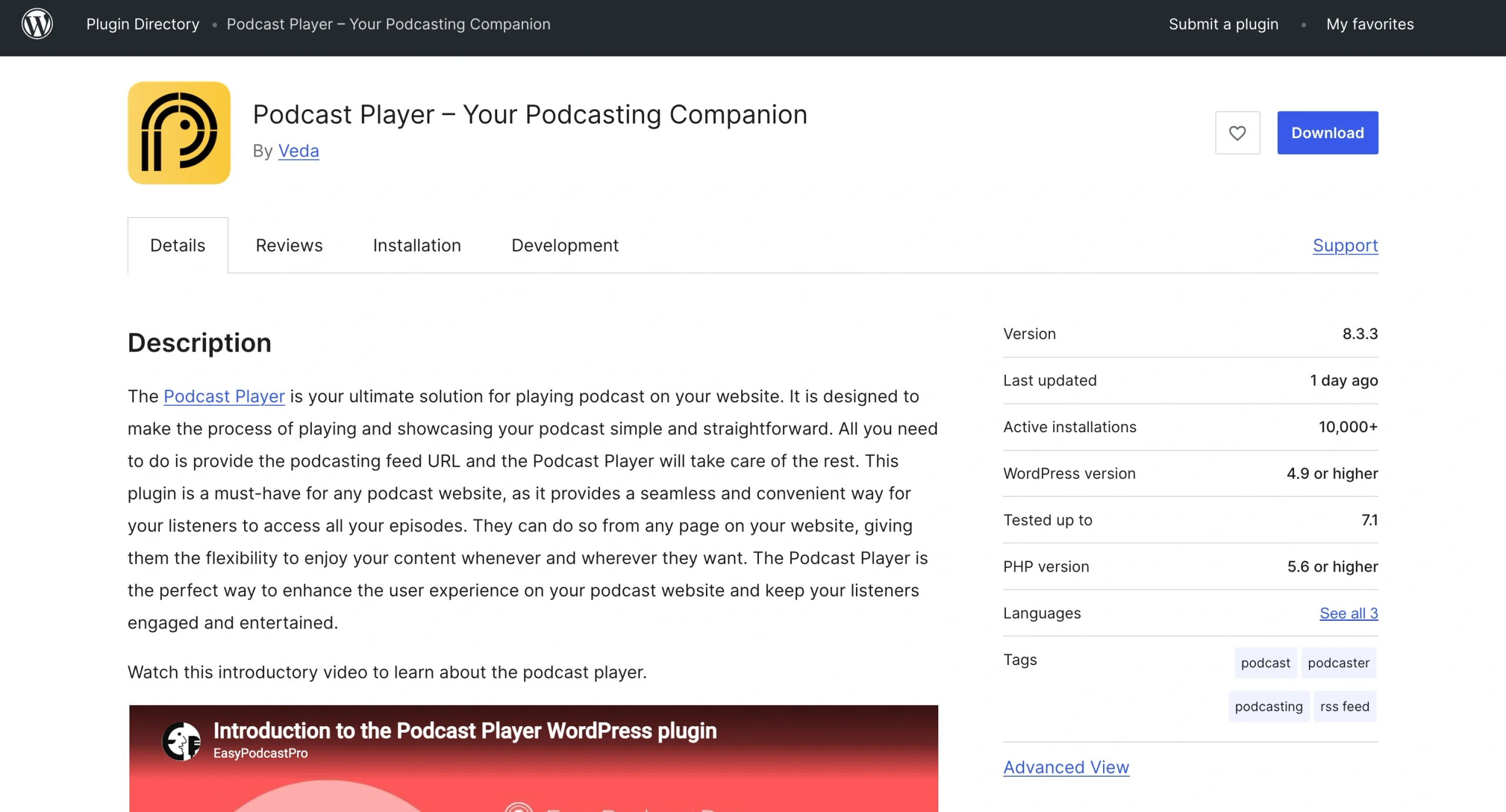
Task: Open My favorites page
Action: coord(1370,24)
